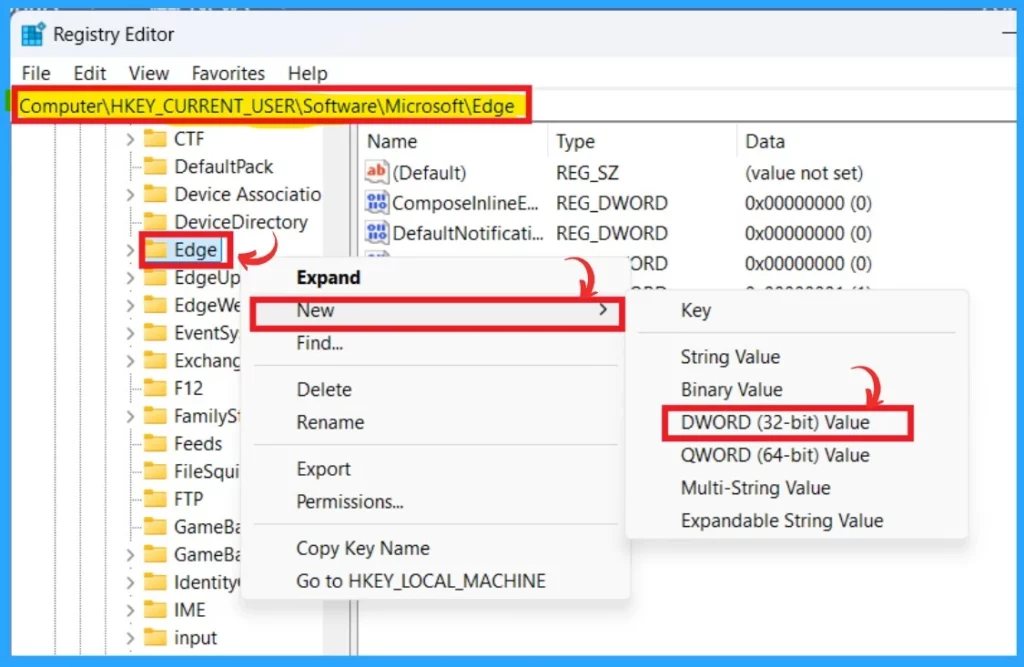
Task: Click the EventSy folder icon
Action: (x=155, y=333)
